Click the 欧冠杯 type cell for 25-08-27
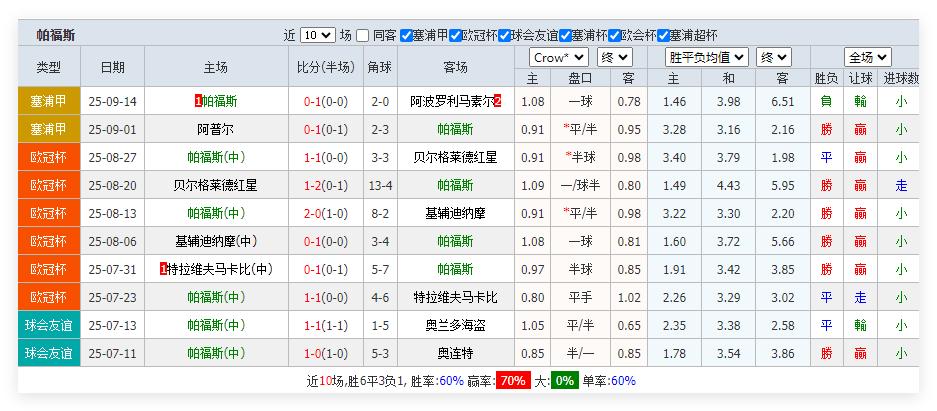937x411 pixels. pyautogui.click(x=49, y=158)
